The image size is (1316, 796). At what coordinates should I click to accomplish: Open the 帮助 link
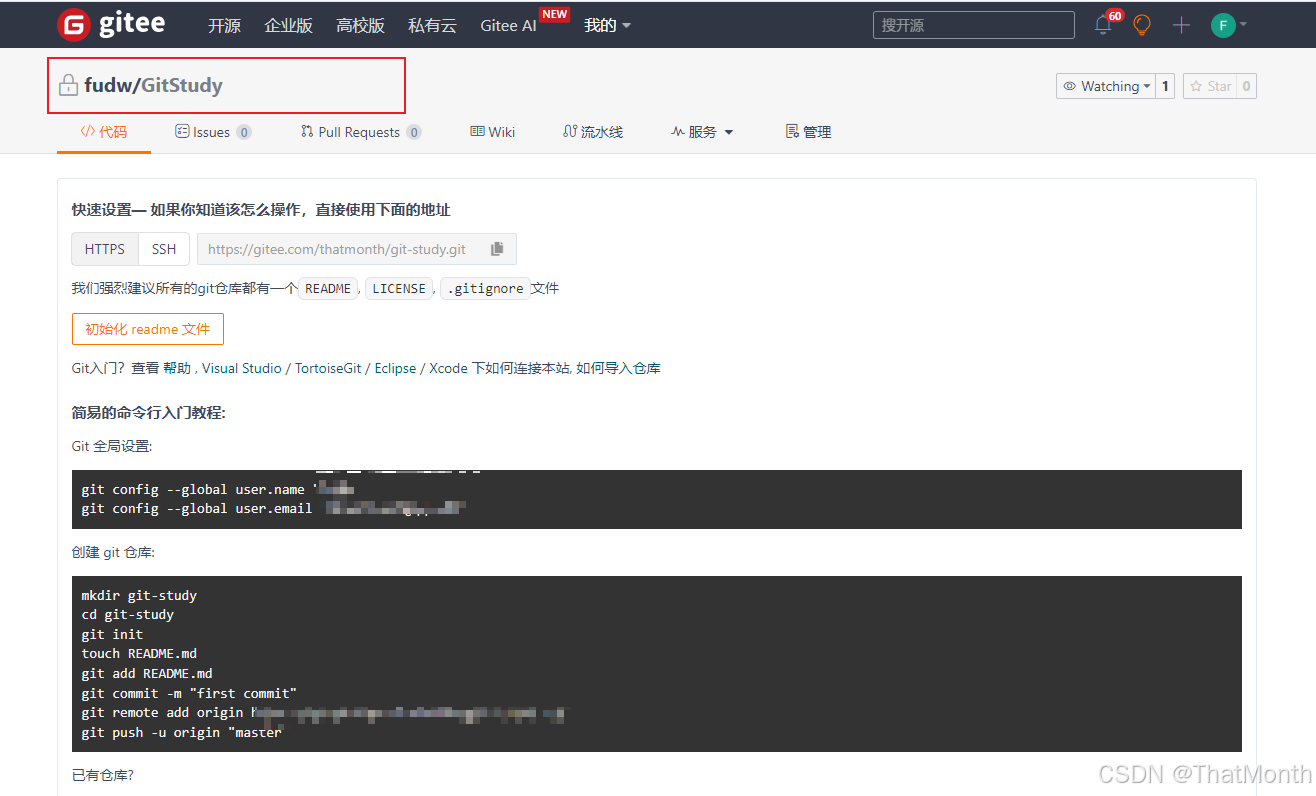[x=177, y=368]
